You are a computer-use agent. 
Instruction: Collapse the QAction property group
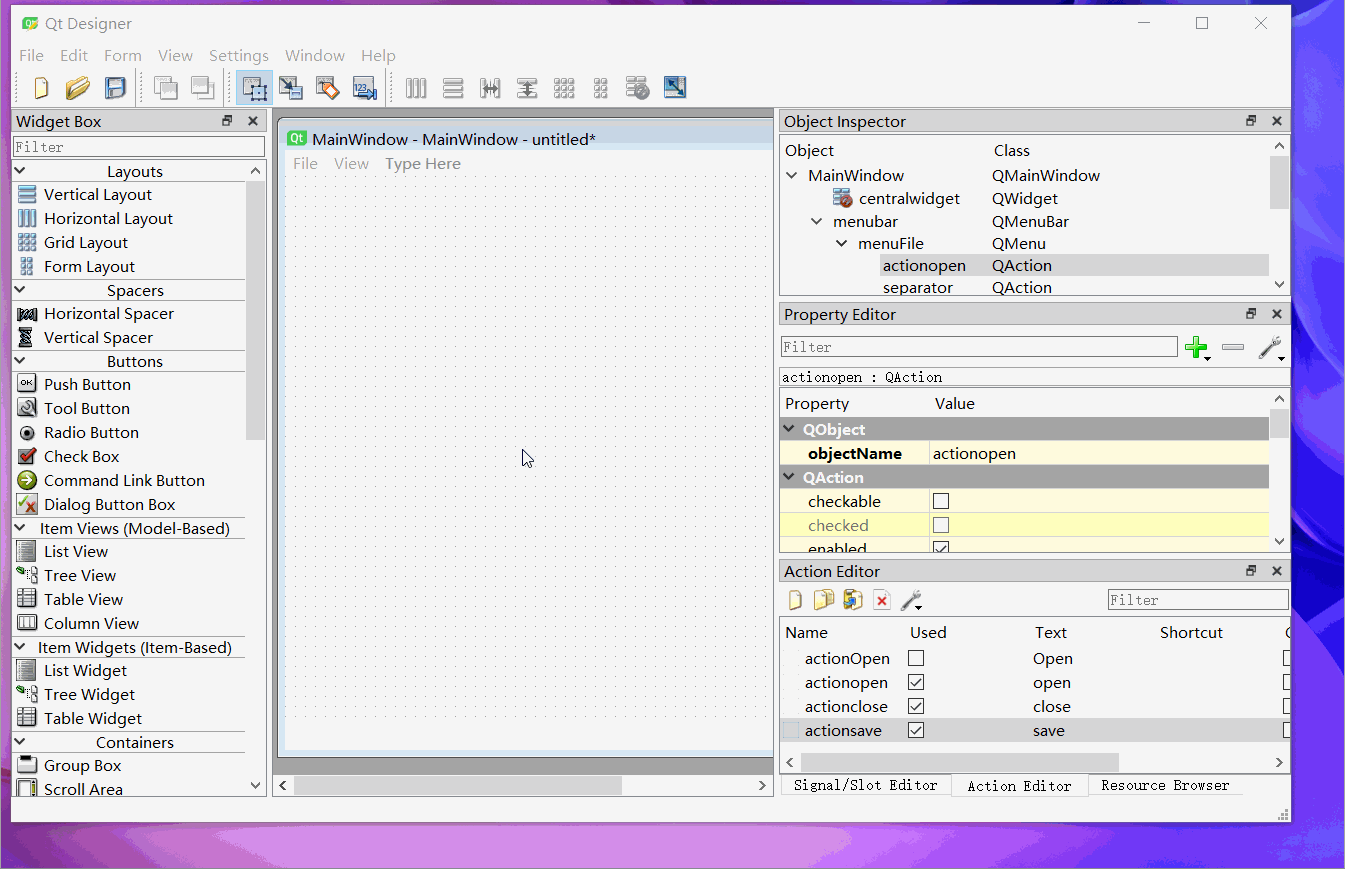click(789, 477)
